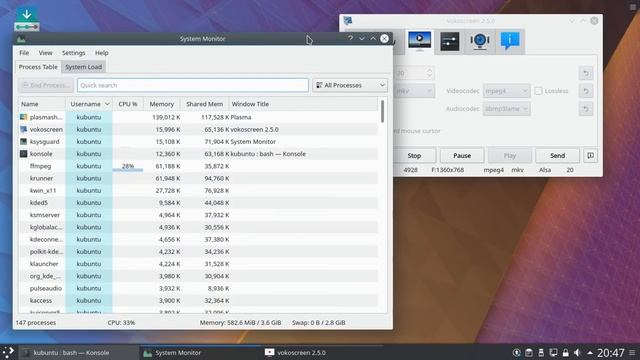Screen dimensions: 640x360
Task: Click the Stop button in vokoscreen
Action: 414,156
